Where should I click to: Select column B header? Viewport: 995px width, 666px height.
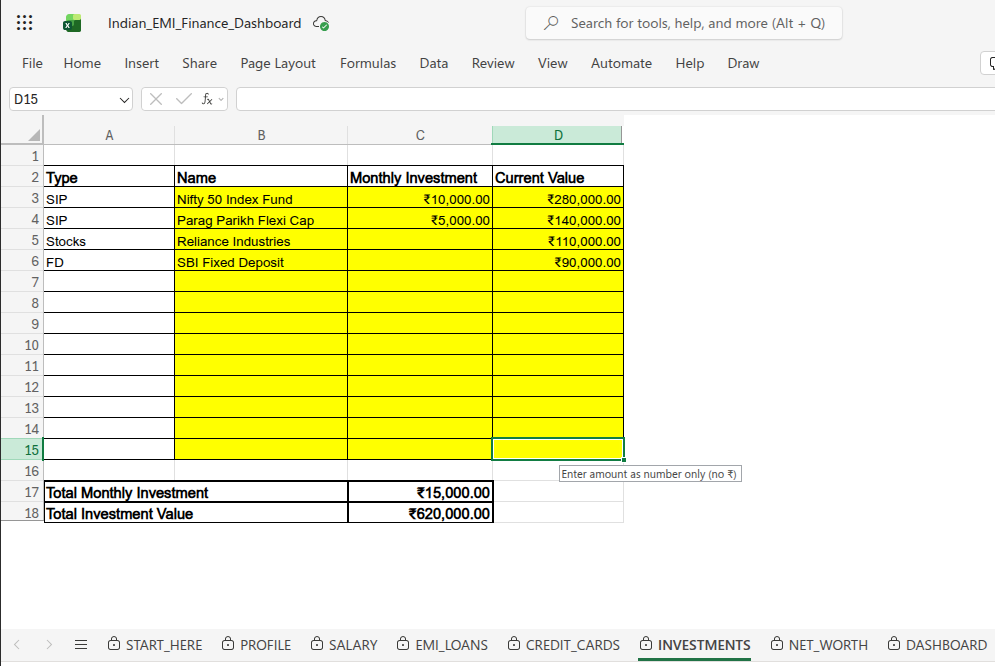click(261, 135)
